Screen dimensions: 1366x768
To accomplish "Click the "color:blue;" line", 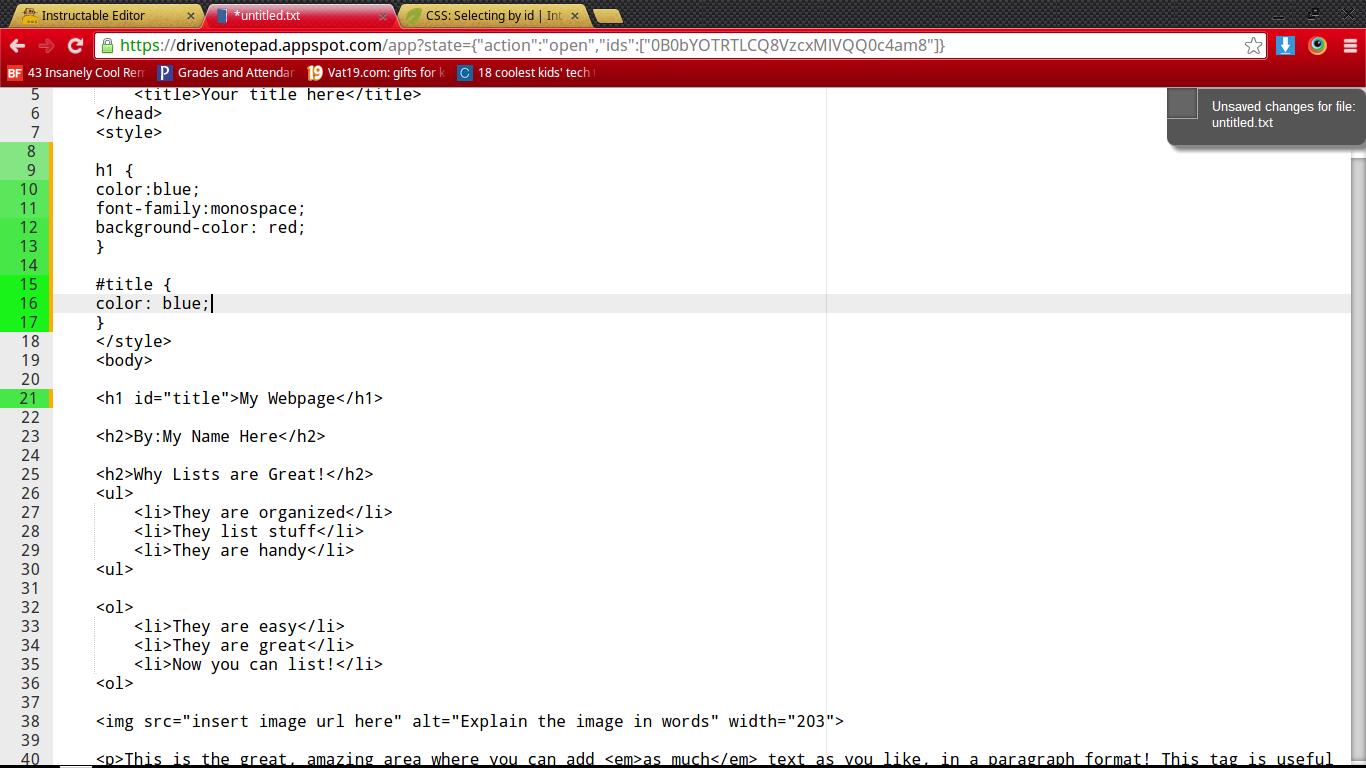I will point(148,190).
